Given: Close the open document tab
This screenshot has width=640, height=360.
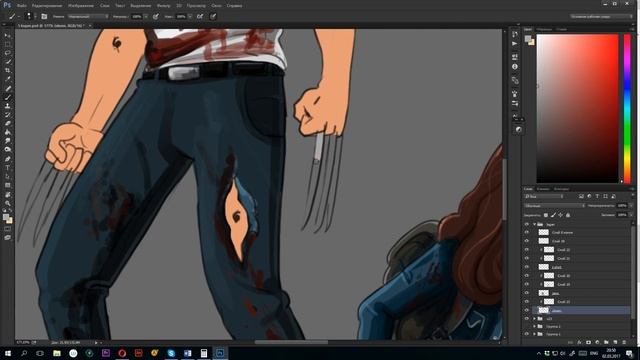Looking at the screenshot, I should click(x=90, y=25).
